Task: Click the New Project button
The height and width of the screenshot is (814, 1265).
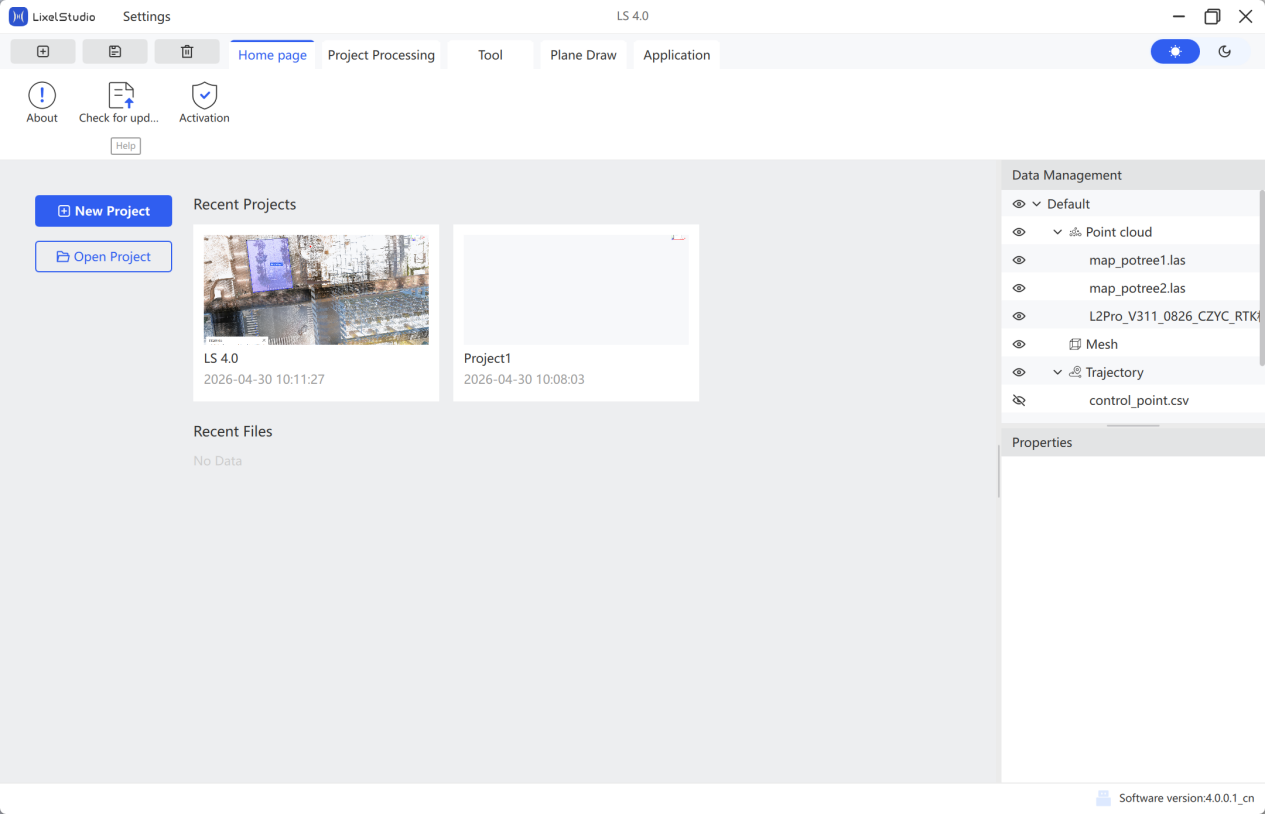Action: pyautogui.click(x=104, y=211)
